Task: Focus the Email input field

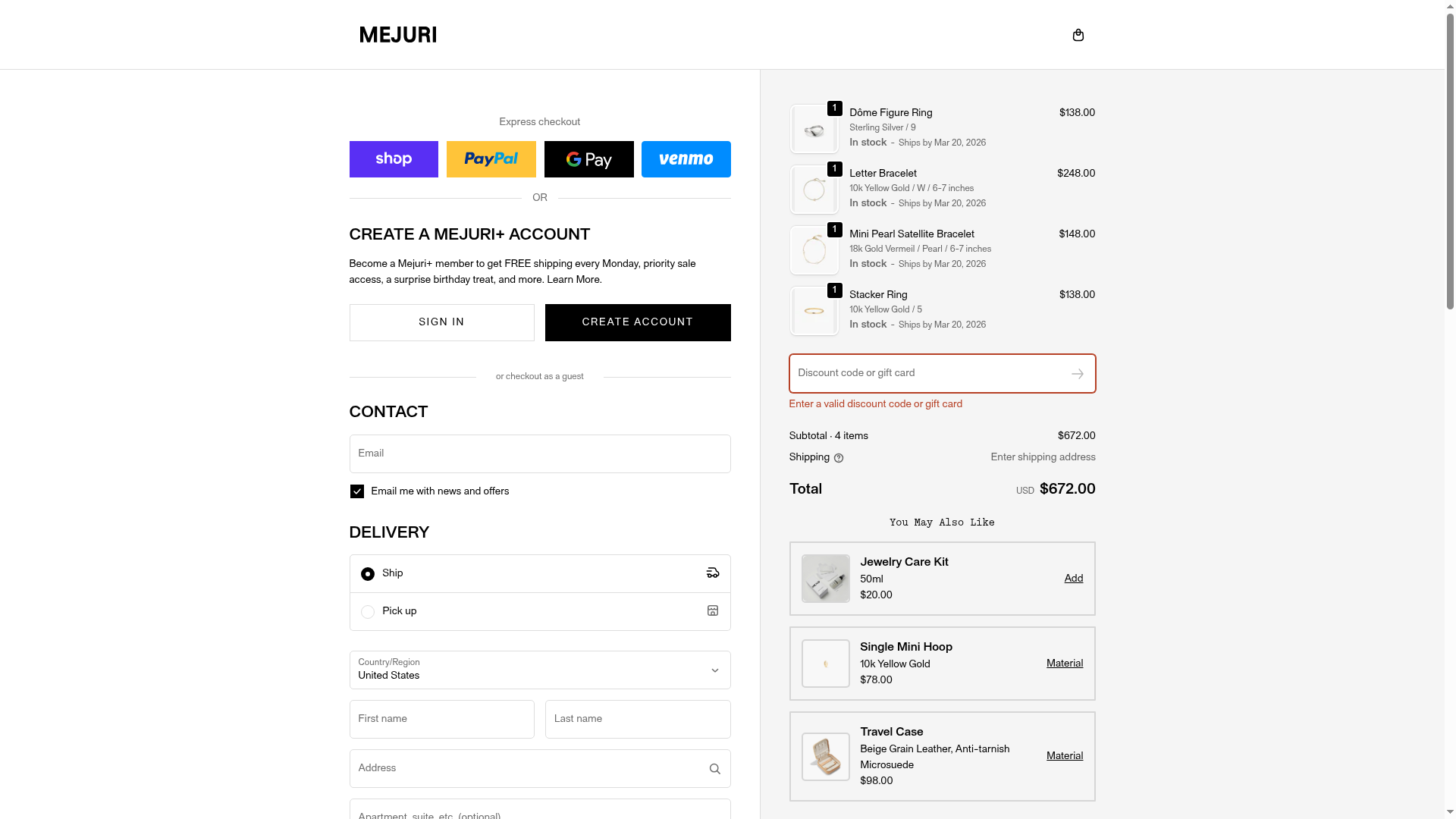Action: pos(539,453)
